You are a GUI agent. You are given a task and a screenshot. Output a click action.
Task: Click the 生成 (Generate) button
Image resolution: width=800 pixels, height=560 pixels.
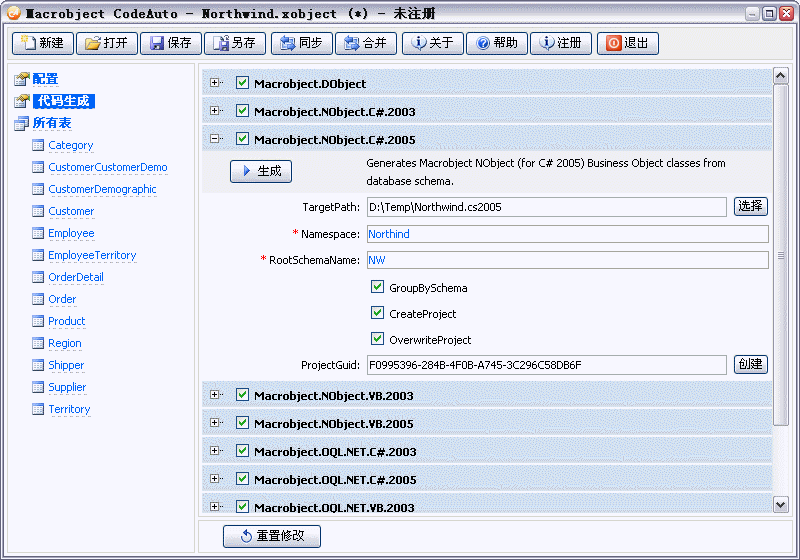pyautogui.click(x=261, y=171)
